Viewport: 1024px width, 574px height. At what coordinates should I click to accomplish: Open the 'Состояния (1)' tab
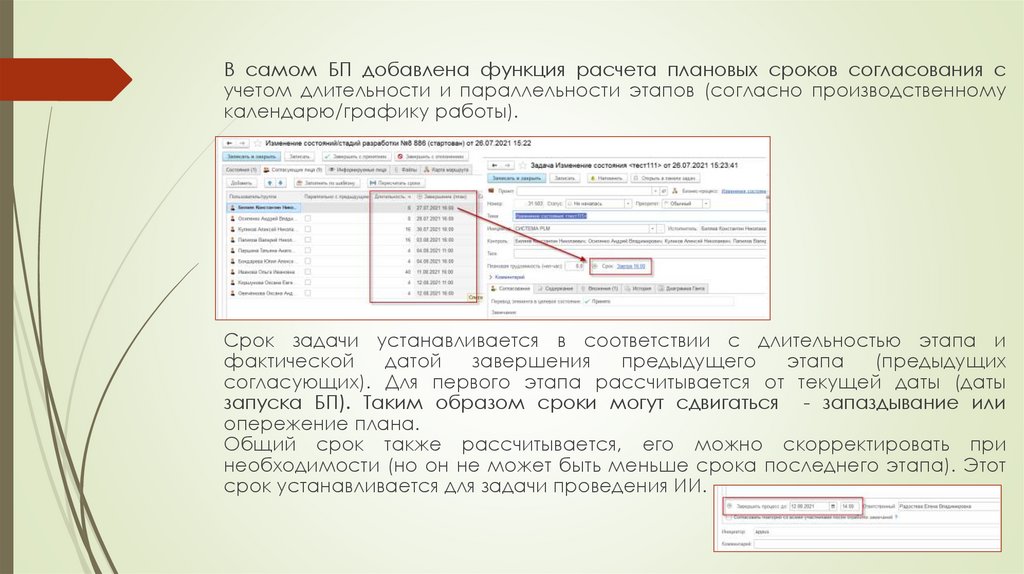pyautogui.click(x=241, y=170)
